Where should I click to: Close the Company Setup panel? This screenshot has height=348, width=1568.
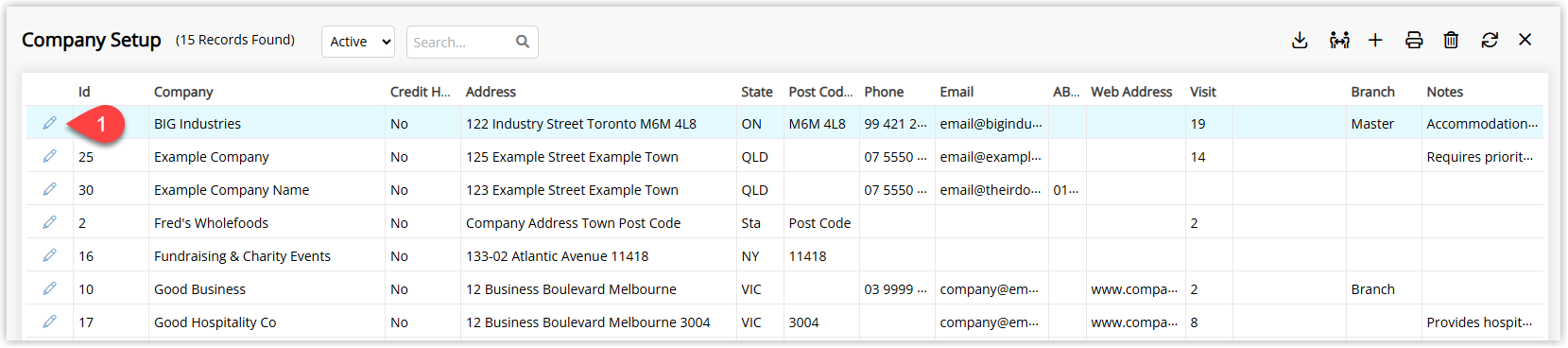pos(1525,40)
